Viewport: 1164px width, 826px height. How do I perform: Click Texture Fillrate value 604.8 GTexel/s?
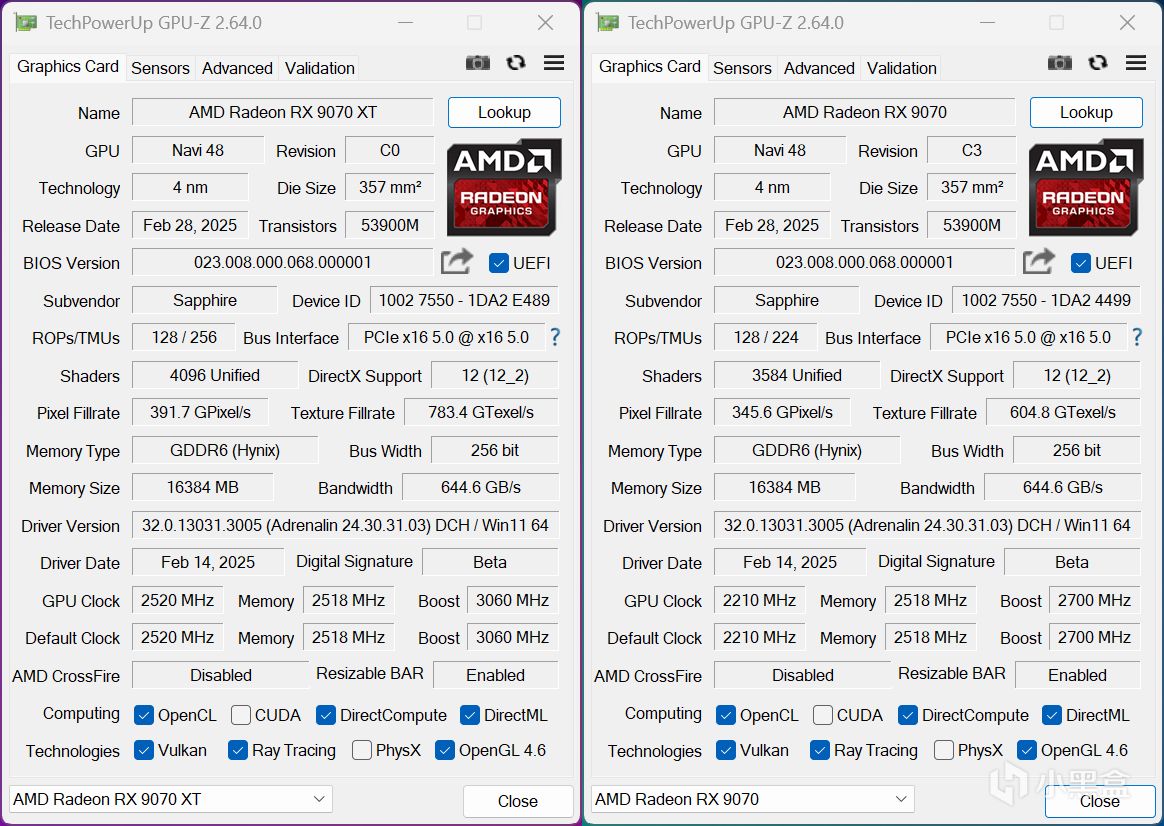point(1063,413)
